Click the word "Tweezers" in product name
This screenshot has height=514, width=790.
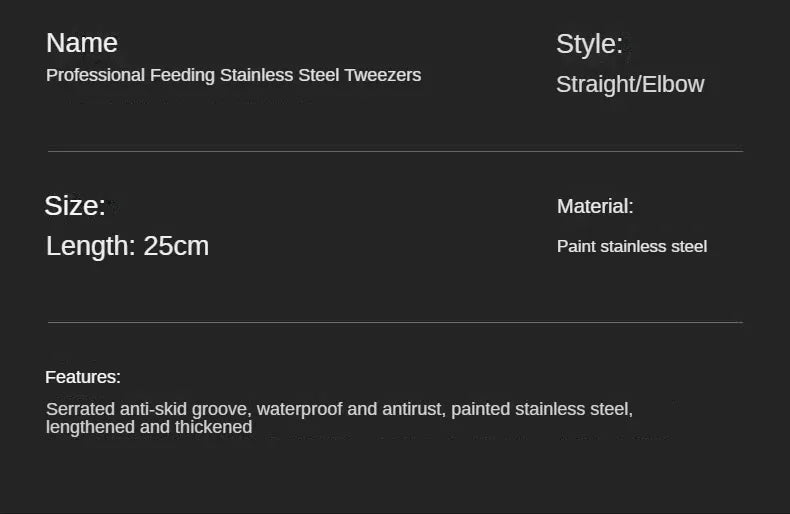(x=383, y=75)
